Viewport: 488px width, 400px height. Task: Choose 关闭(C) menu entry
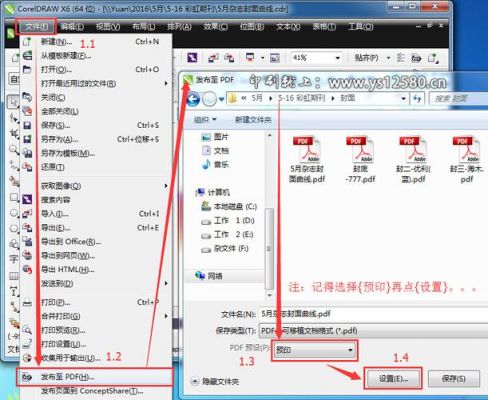97,98
